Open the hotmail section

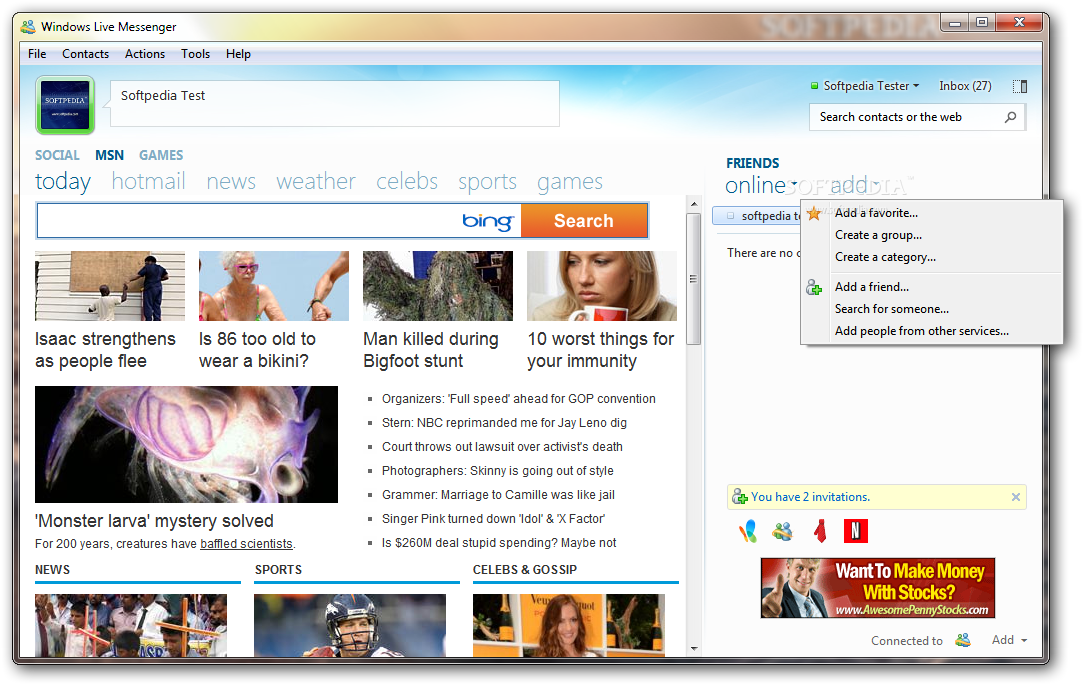point(149,182)
